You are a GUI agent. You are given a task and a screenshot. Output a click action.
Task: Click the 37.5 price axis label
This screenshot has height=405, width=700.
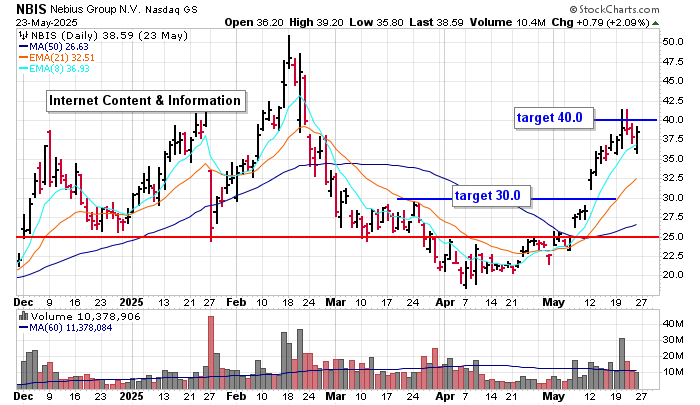tap(673, 139)
